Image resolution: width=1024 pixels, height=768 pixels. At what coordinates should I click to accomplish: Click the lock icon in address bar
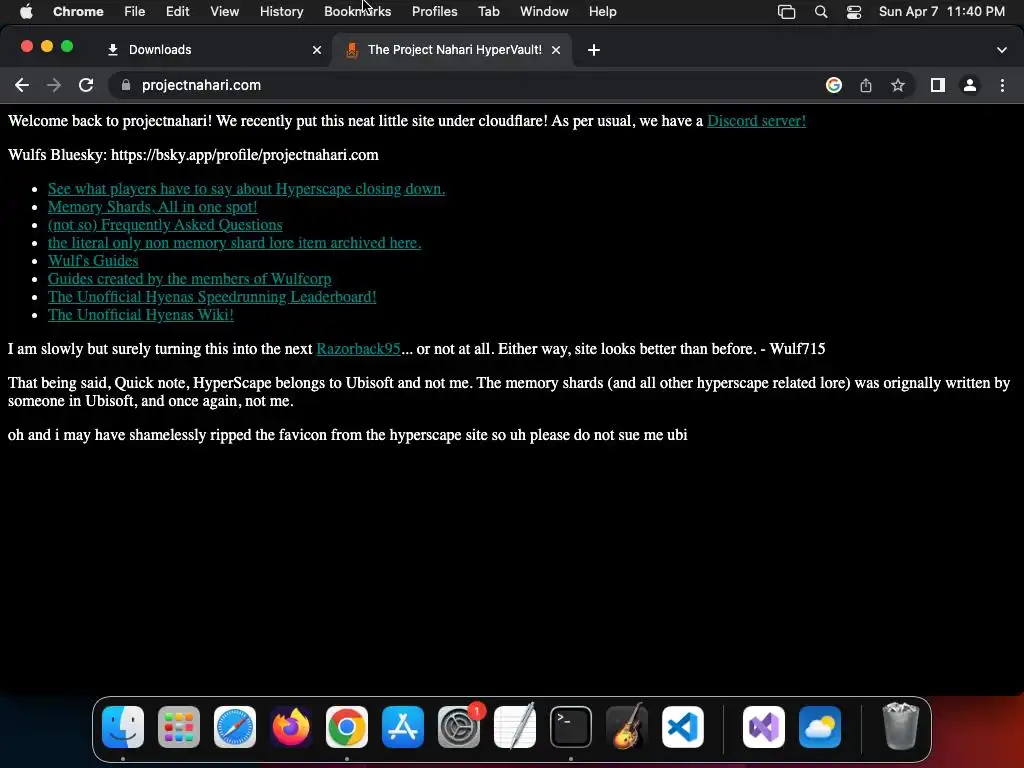[126, 86]
